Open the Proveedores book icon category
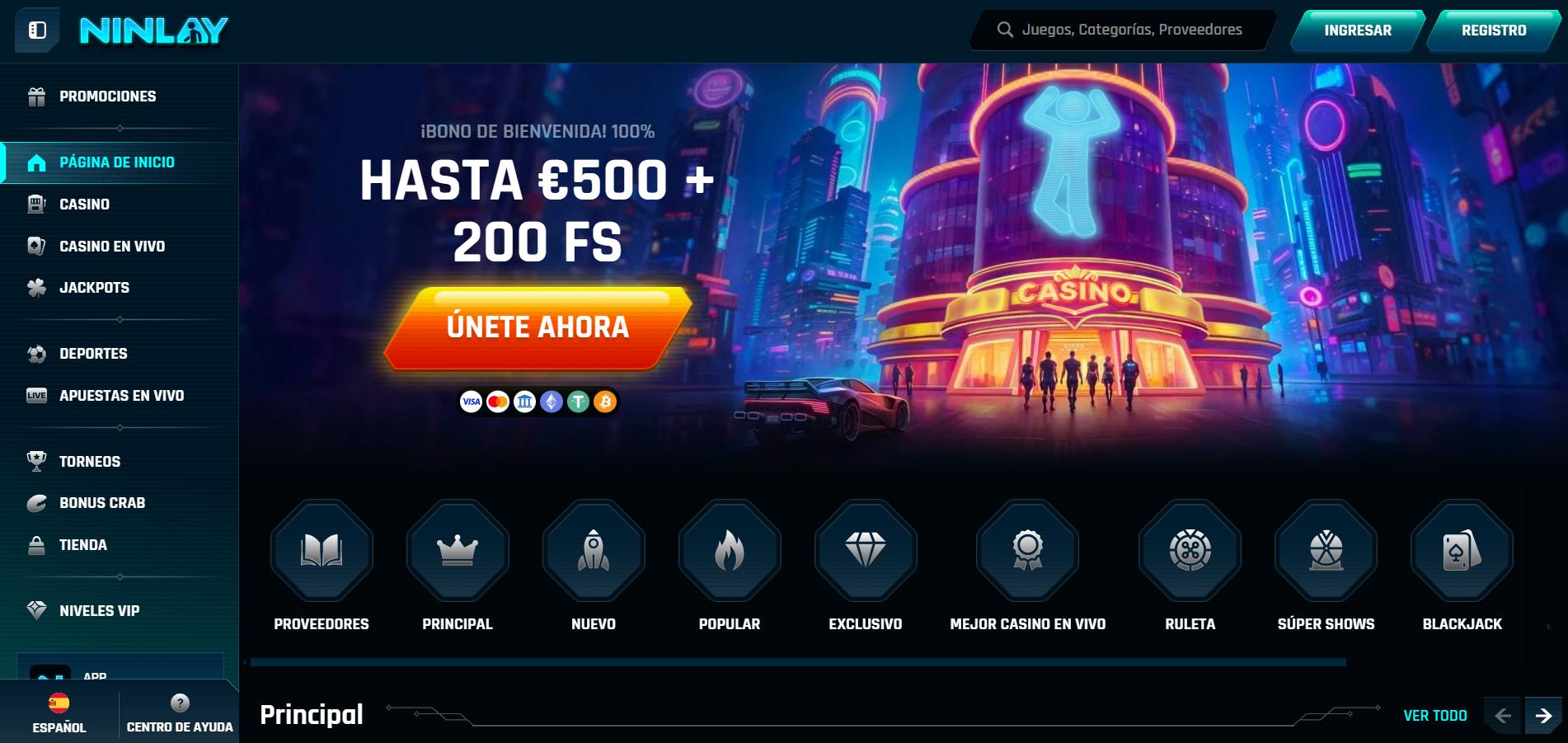This screenshot has width=1568, height=743. (322, 551)
